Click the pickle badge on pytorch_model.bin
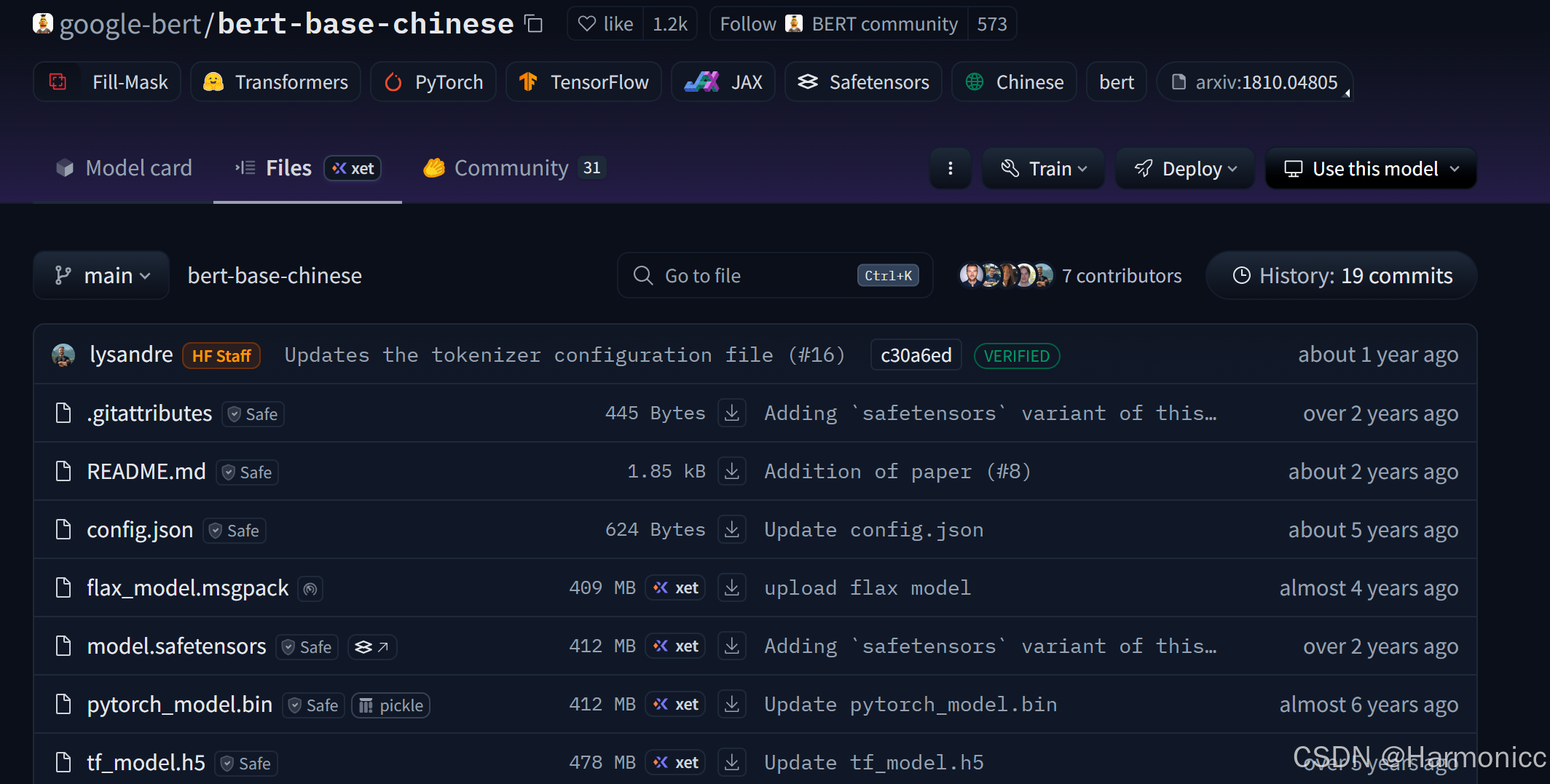This screenshot has width=1550, height=784. [x=391, y=705]
